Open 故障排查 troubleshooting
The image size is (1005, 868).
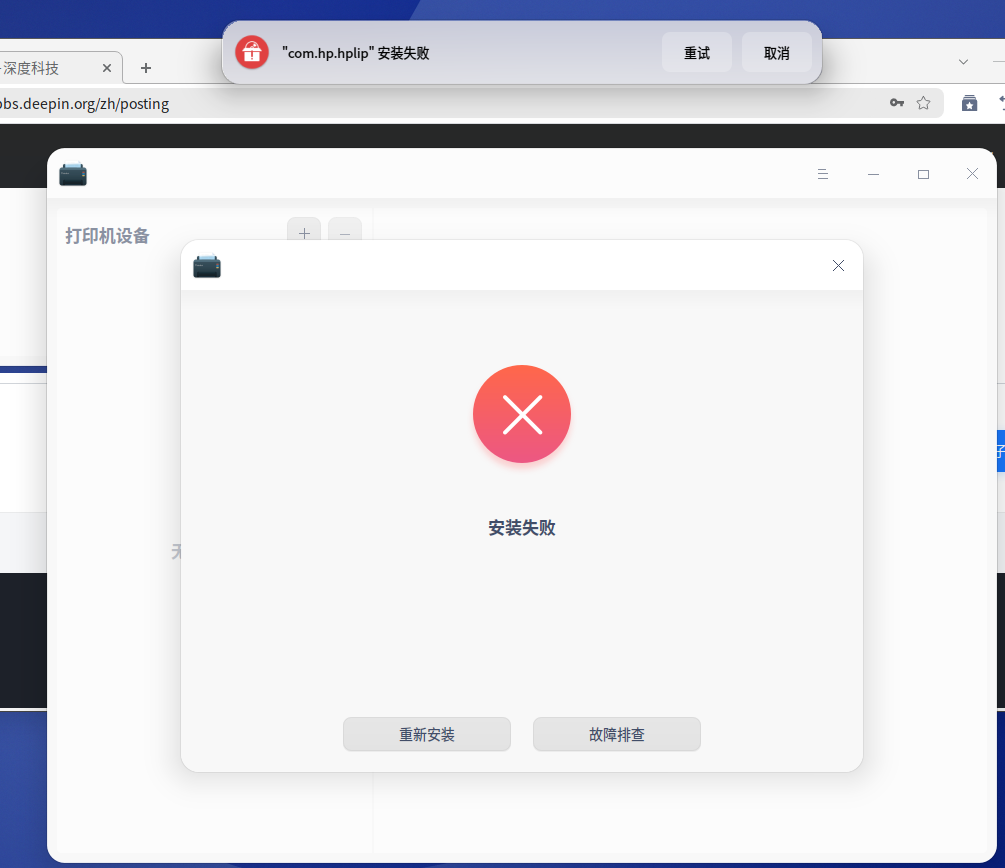point(617,734)
